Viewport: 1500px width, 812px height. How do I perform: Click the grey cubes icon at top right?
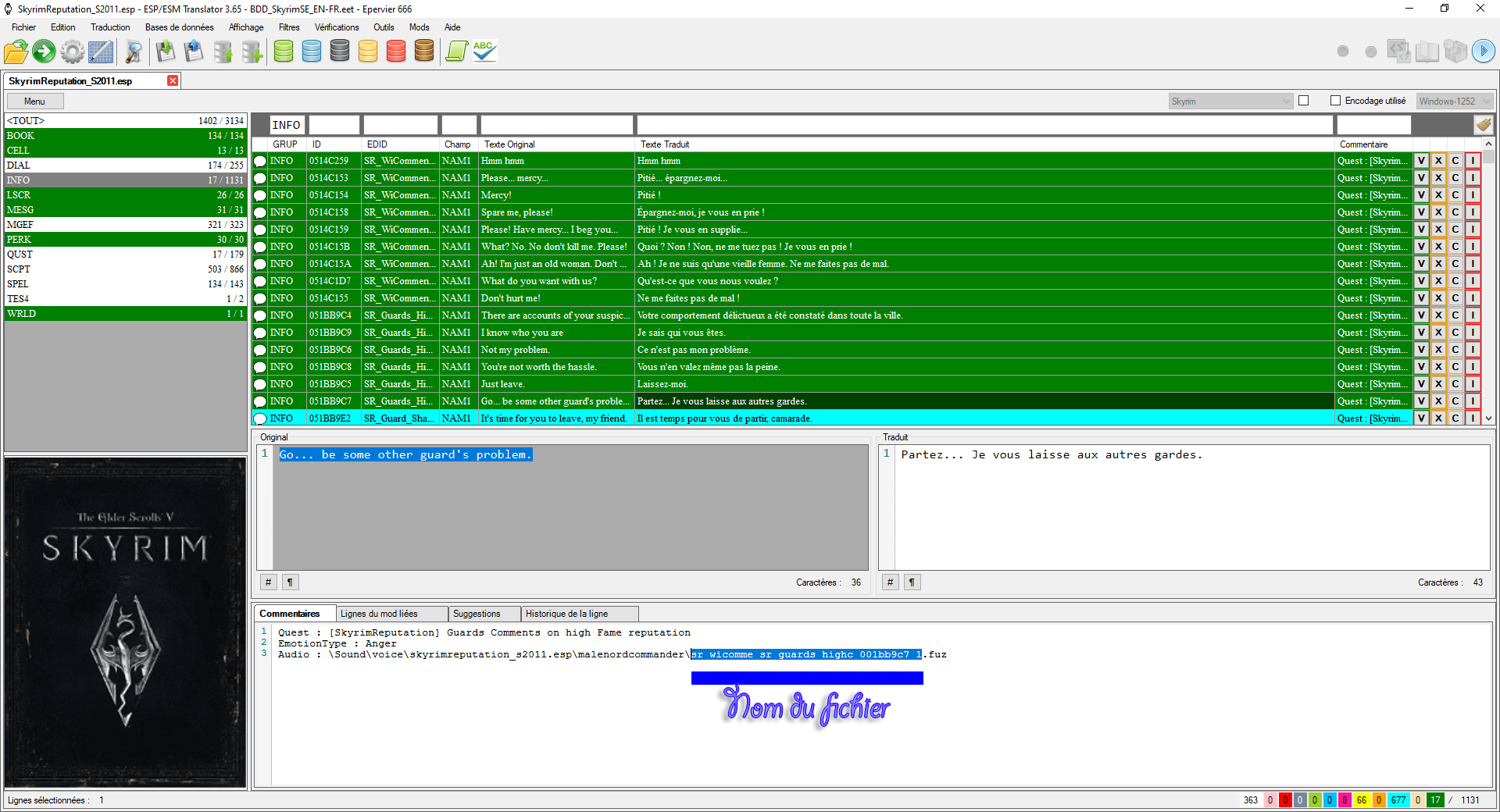click(x=1455, y=52)
